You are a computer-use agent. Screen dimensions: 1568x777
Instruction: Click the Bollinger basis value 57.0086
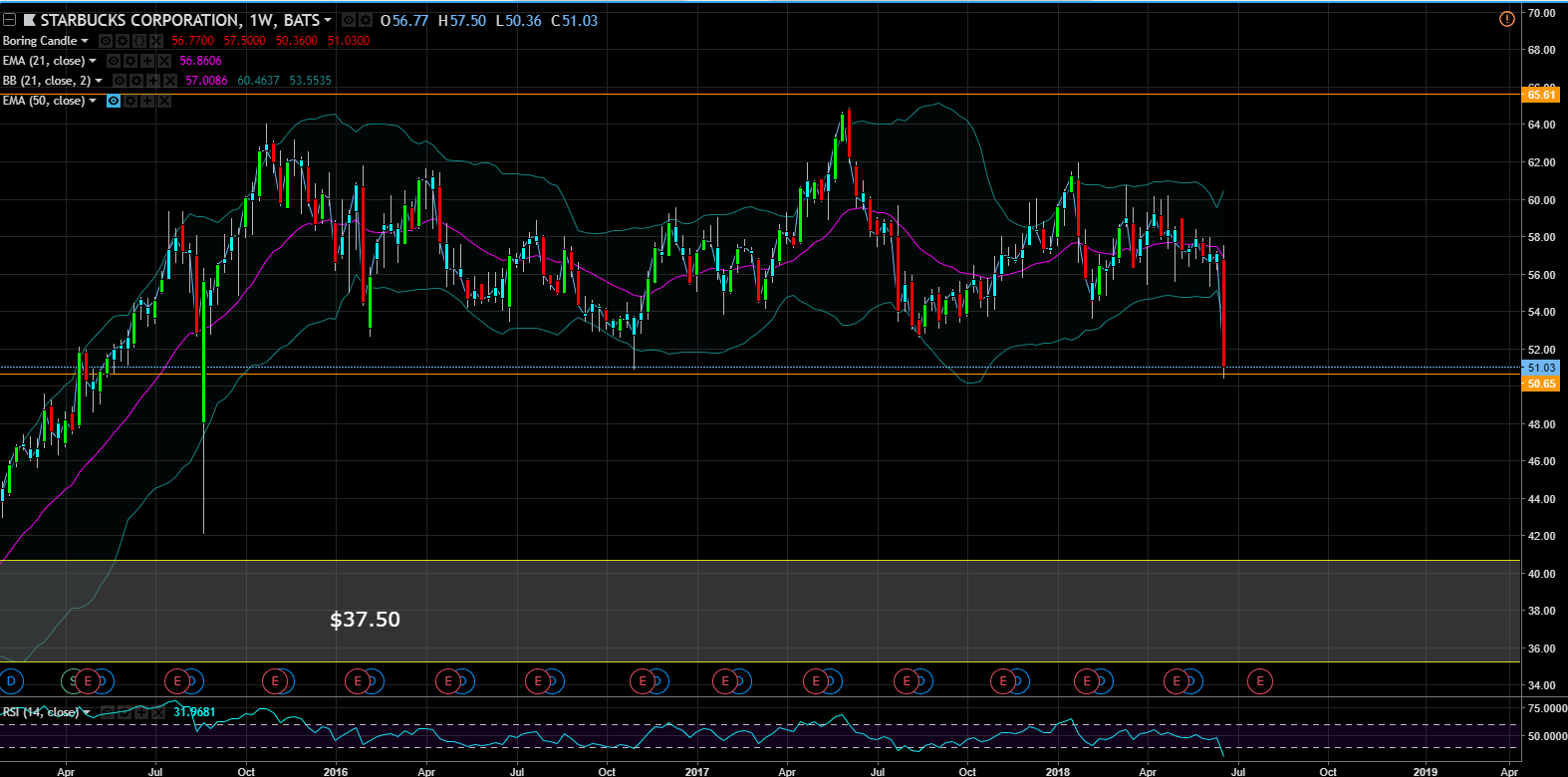point(206,81)
